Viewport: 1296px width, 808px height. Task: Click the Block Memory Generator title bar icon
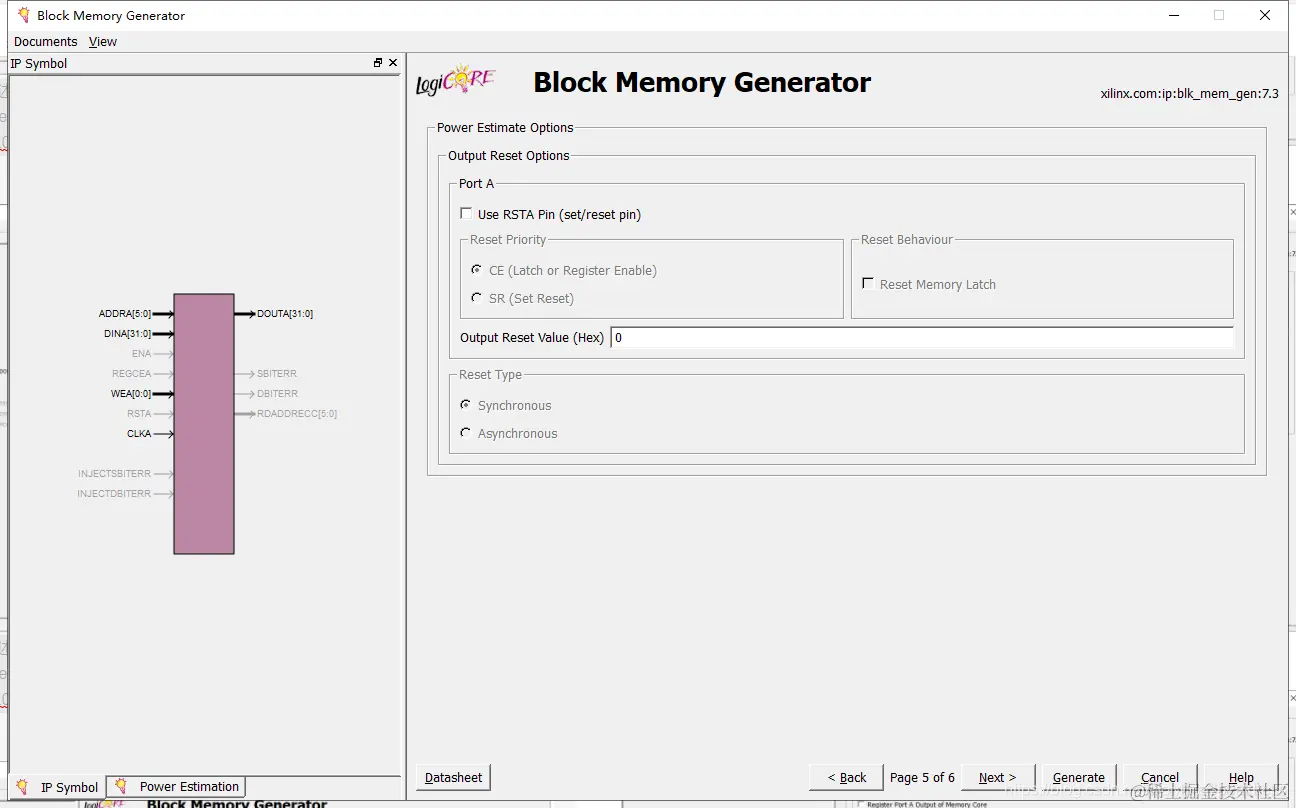[24, 15]
